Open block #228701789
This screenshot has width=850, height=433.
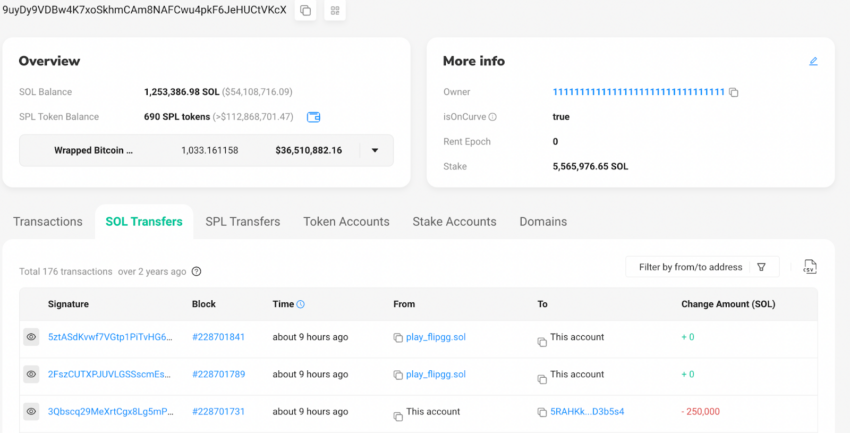point(218,374)
